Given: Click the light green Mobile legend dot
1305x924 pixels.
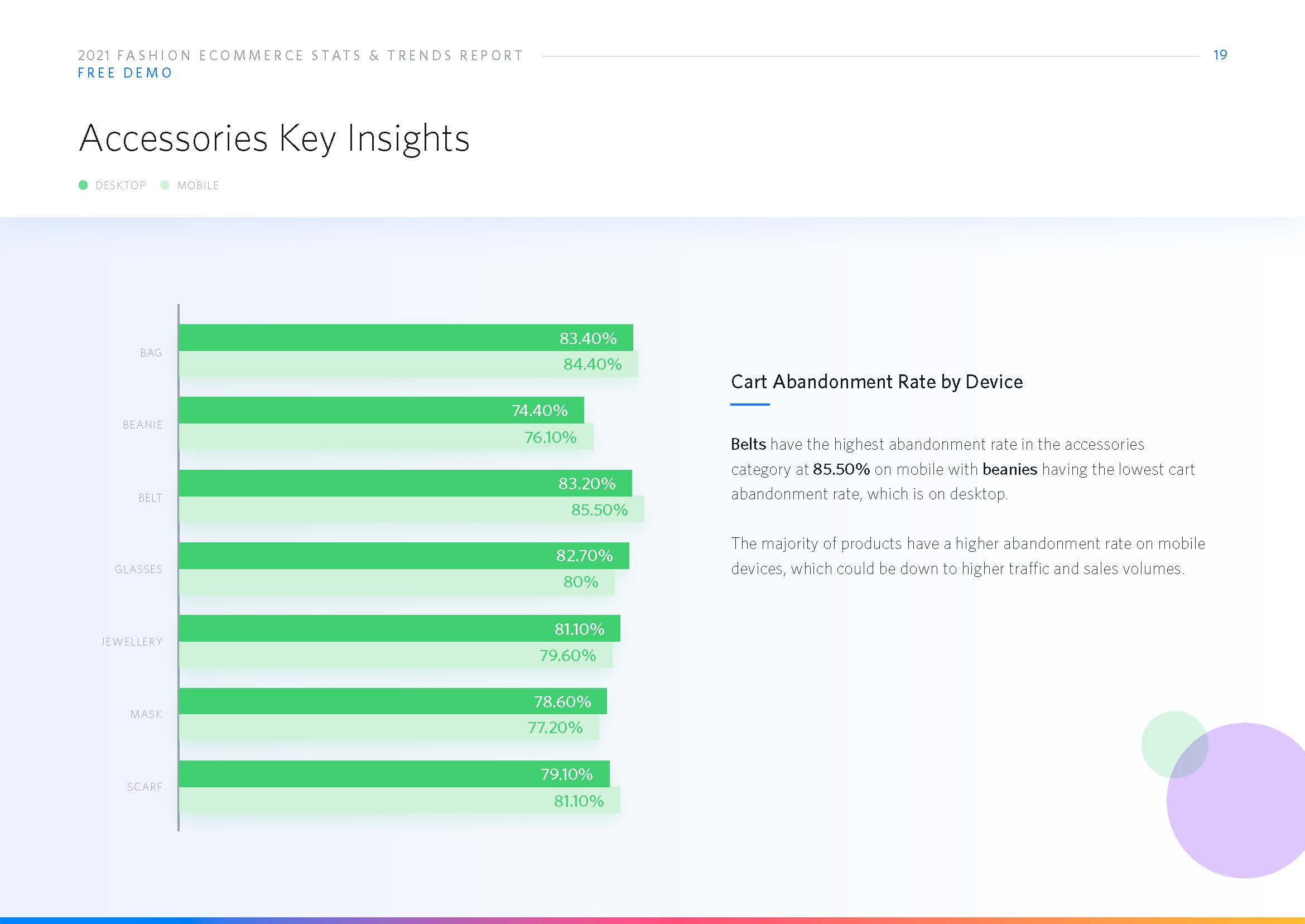Looking at the screenshot, I should (165, 185).
